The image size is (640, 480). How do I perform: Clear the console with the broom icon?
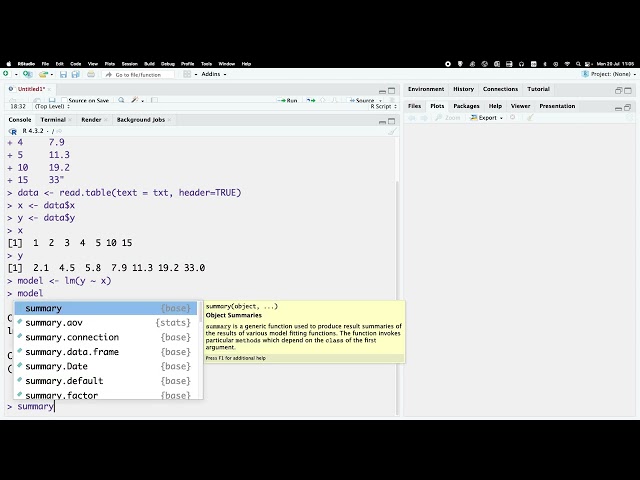tap(392, 131)
